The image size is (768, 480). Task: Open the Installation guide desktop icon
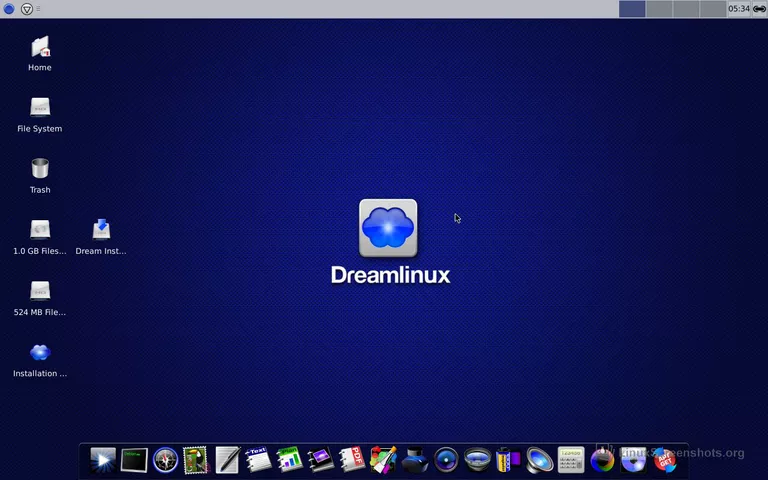pos(40,352)
